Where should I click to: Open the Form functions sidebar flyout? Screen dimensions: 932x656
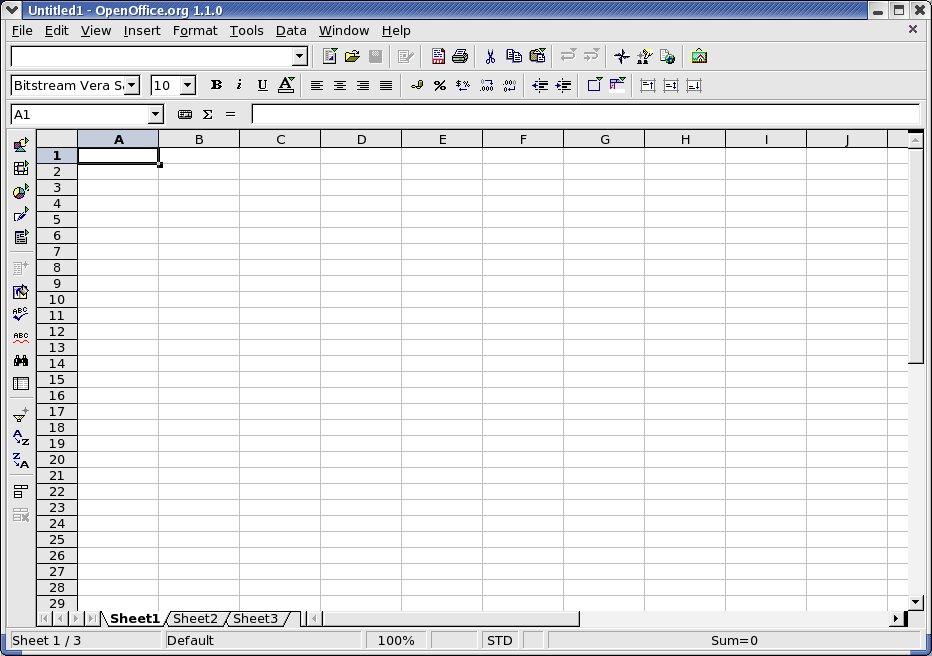point(21,238)
